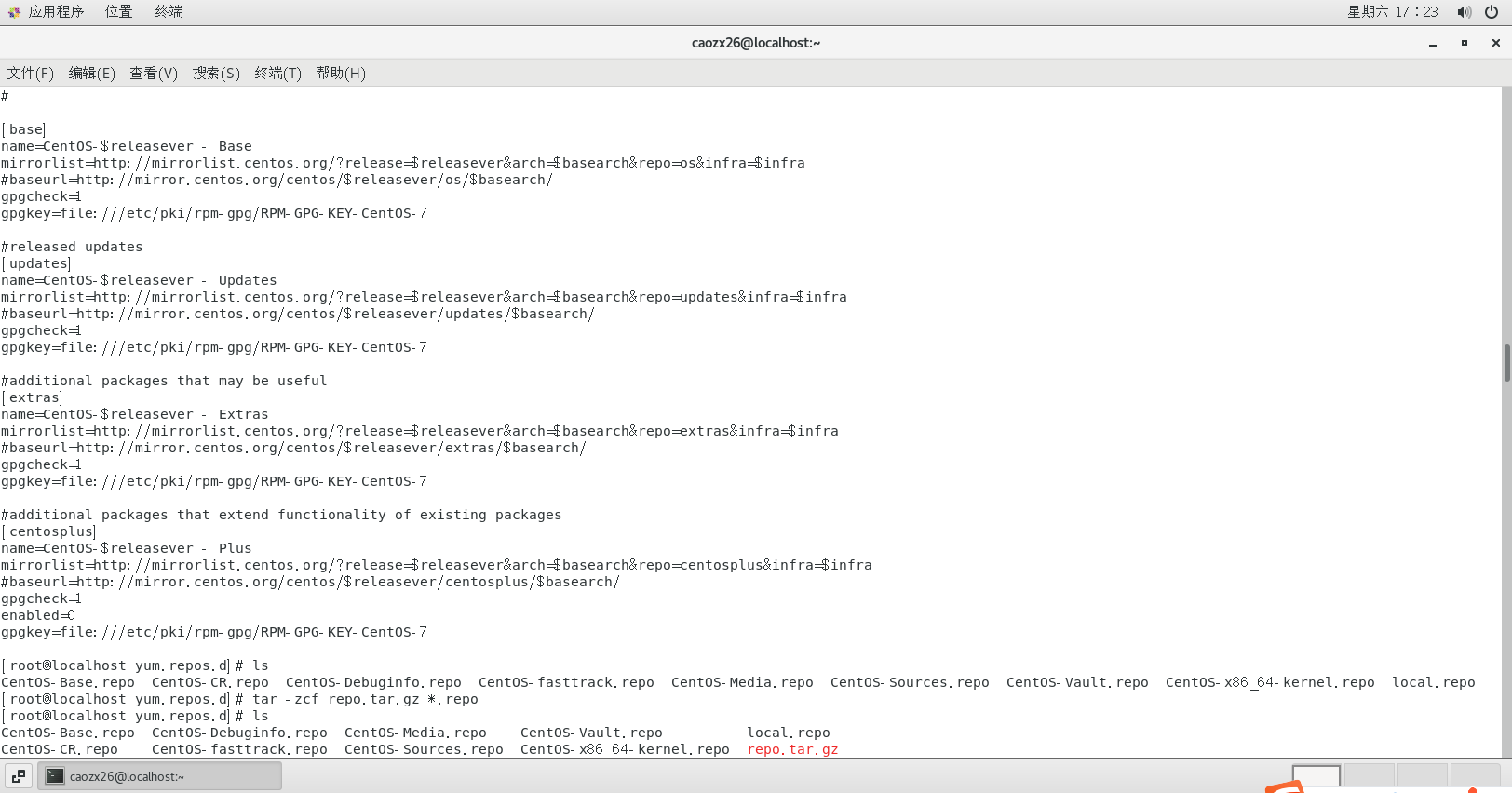Open the 应用程序 applications menu
1512x793 pixels.
click(56, 11)
